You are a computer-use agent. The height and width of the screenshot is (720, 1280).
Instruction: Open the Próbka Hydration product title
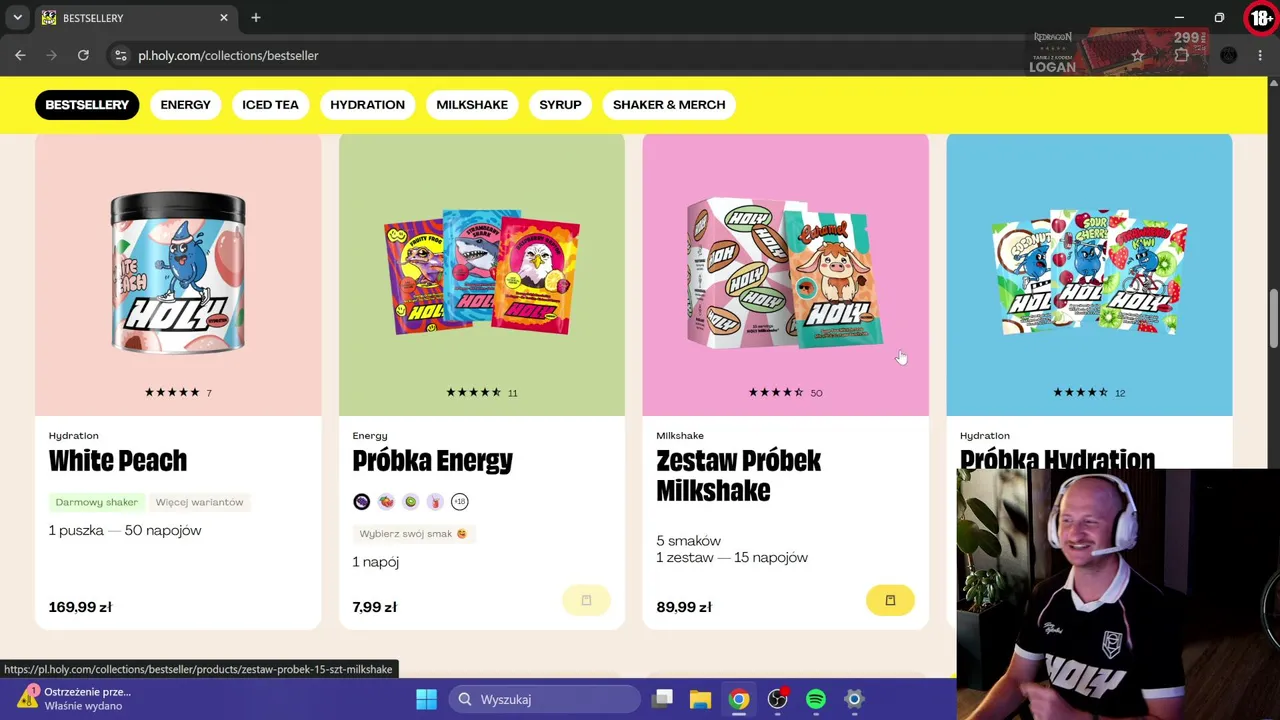pos(1057,459)
